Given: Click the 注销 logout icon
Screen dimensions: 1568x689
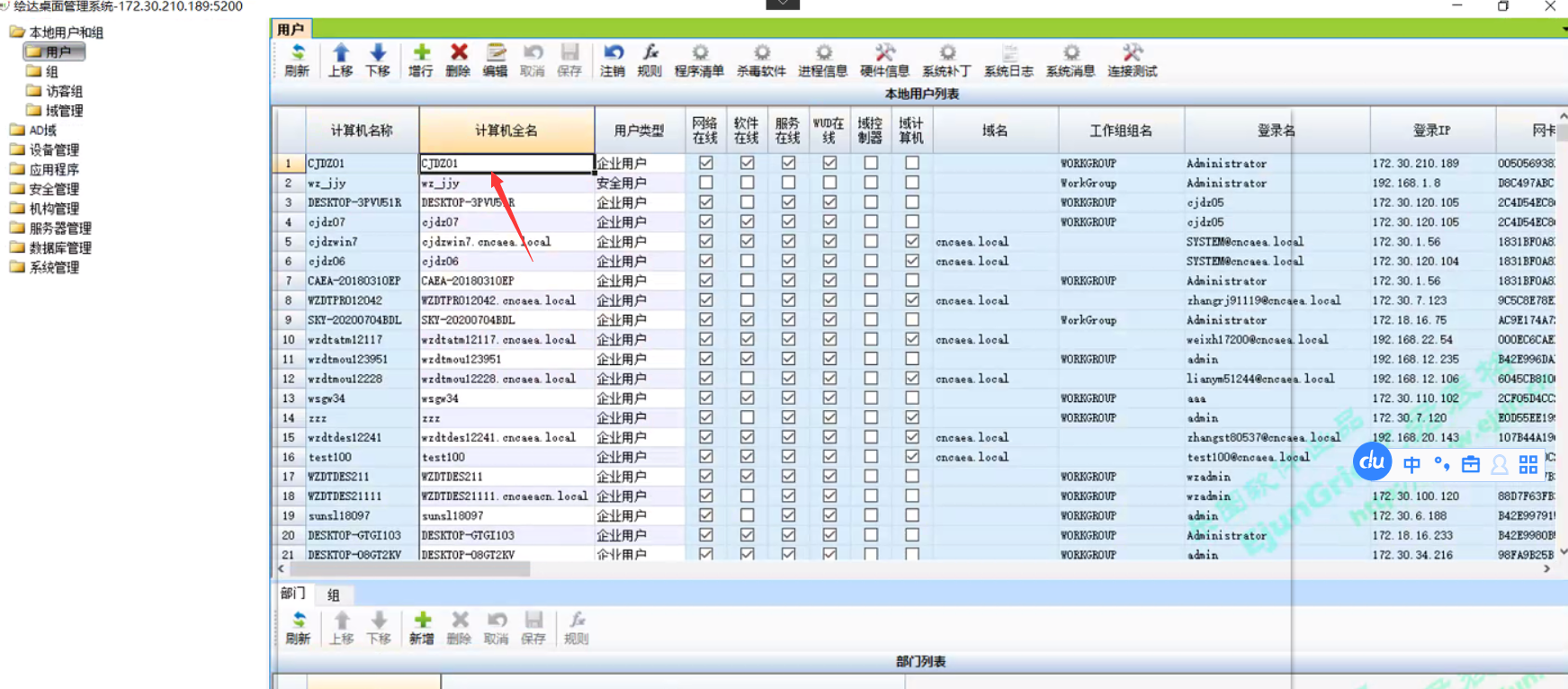Looking at the screenshot, I should (x=613, y=60).
